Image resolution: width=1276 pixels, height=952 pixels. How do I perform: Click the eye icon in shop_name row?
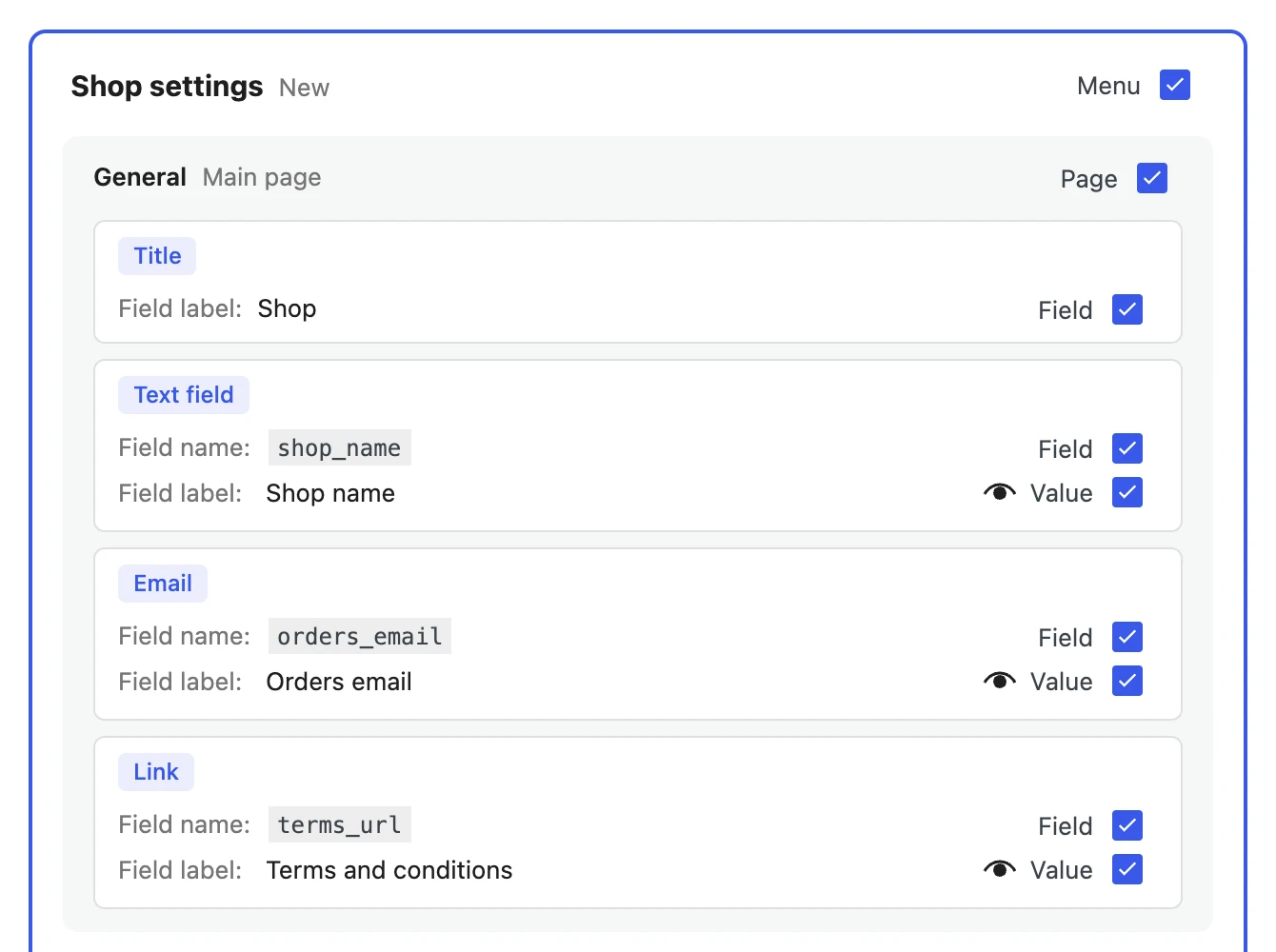coord(999,492)
